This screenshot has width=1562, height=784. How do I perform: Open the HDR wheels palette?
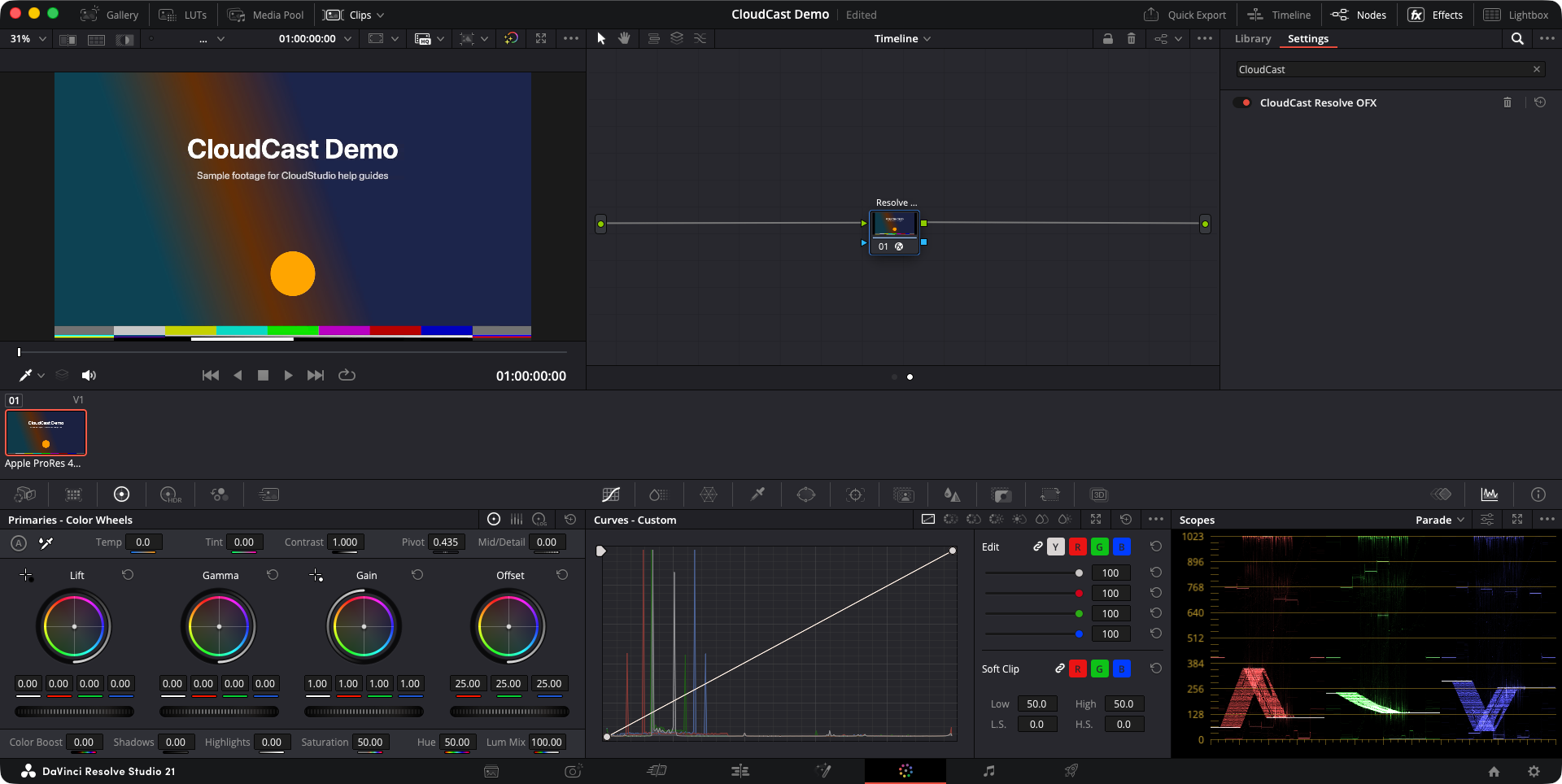coord(170,494)
